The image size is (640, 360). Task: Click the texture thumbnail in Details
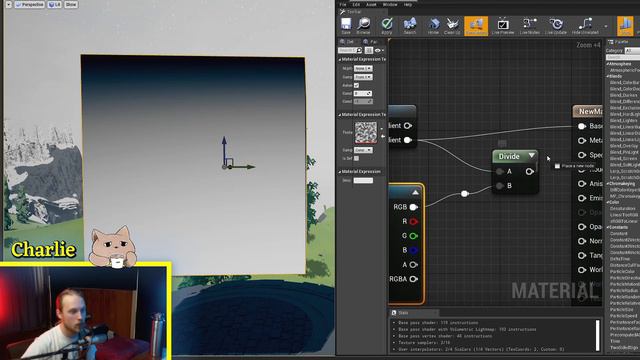[x=366, y=133]
